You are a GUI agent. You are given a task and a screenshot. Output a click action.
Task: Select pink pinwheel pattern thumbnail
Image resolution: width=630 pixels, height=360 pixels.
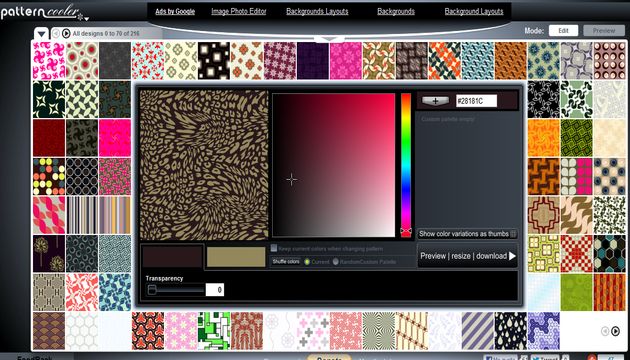[49, 61]
